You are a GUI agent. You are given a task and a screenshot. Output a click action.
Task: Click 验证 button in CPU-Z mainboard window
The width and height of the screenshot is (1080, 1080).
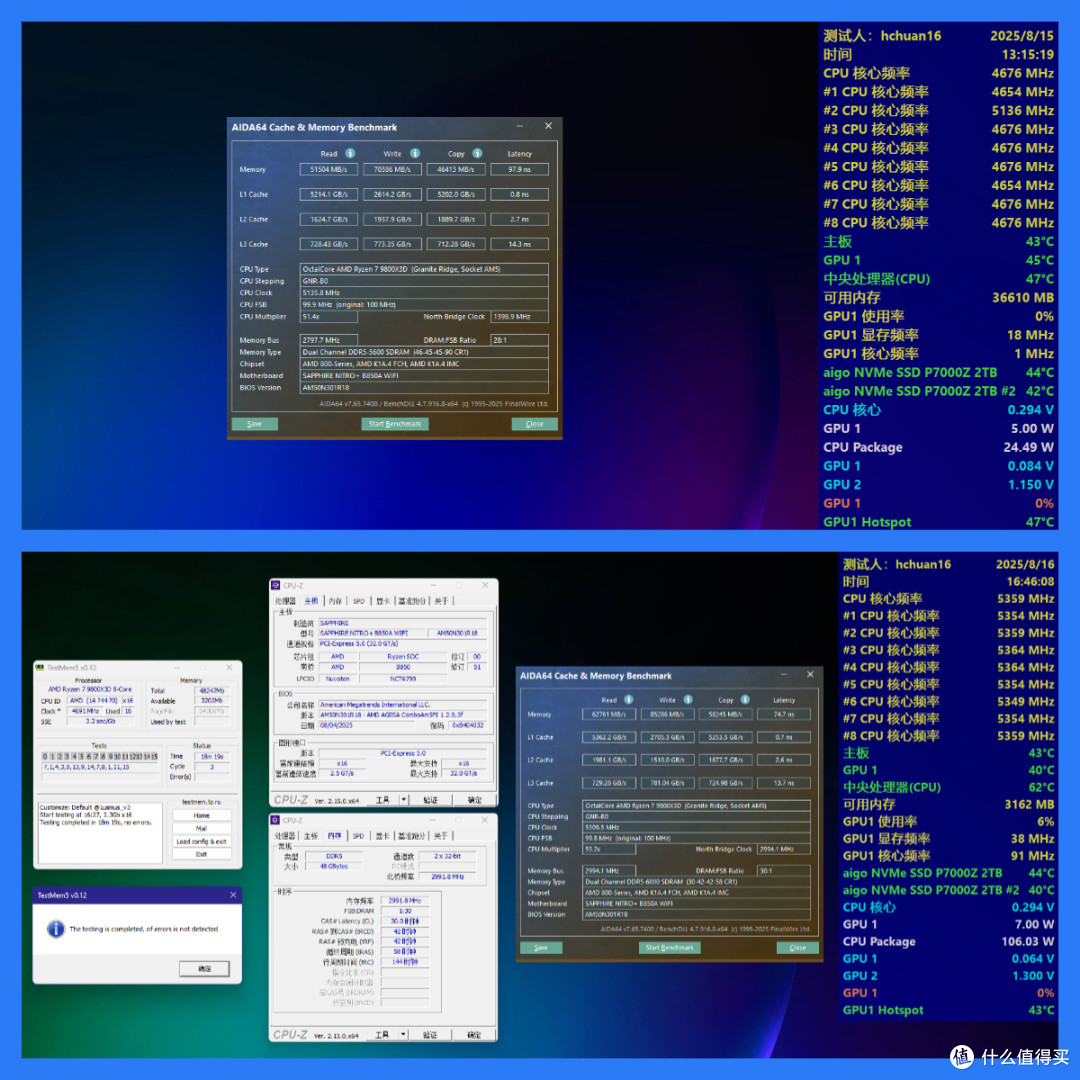coord(430,800)
